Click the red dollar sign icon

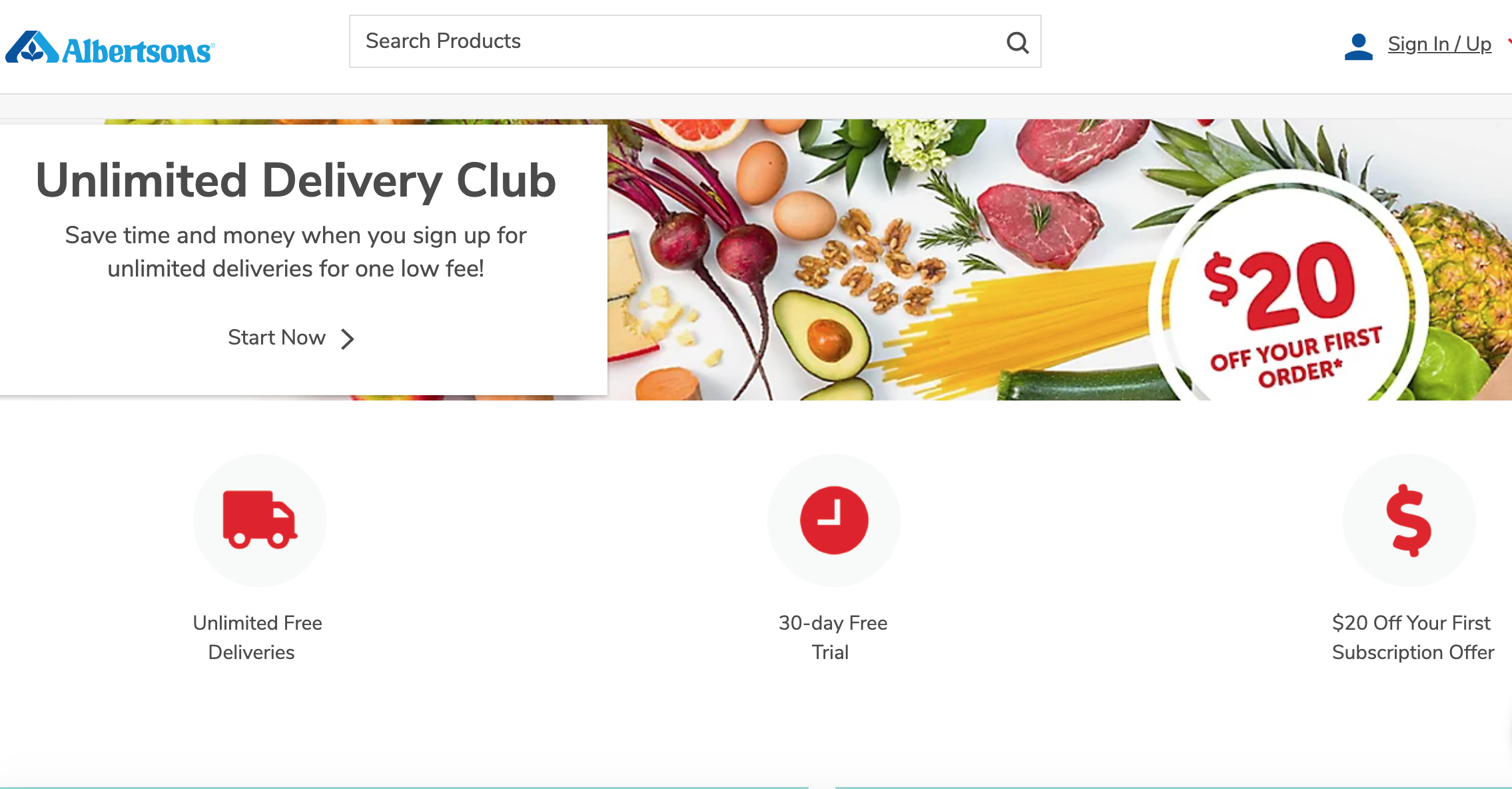(x=1408, y=520)
